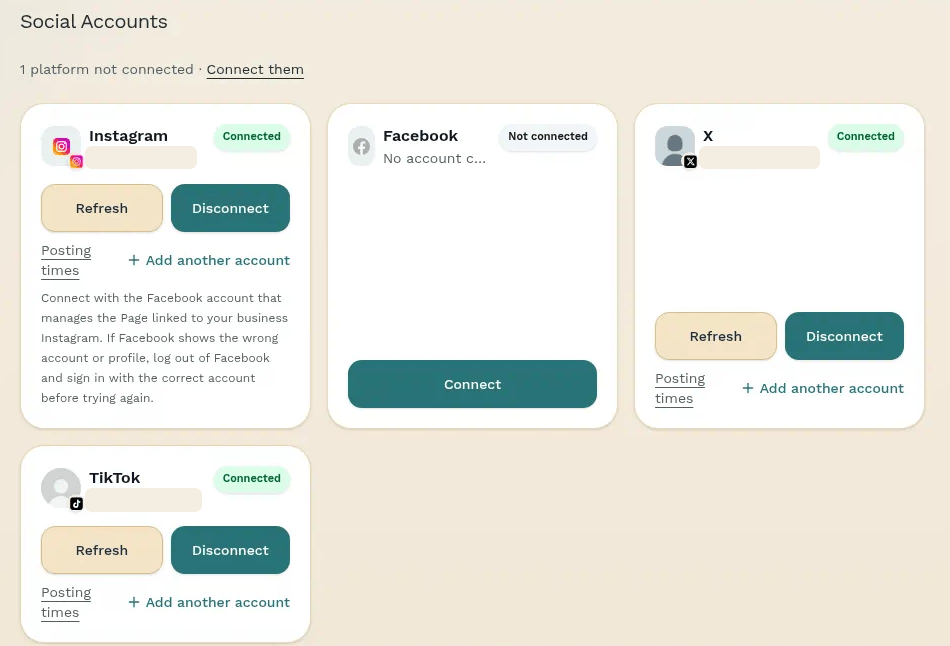Screen dimensions: 950x646
Task: Disconnect the TikTok account
Action: 230,550
